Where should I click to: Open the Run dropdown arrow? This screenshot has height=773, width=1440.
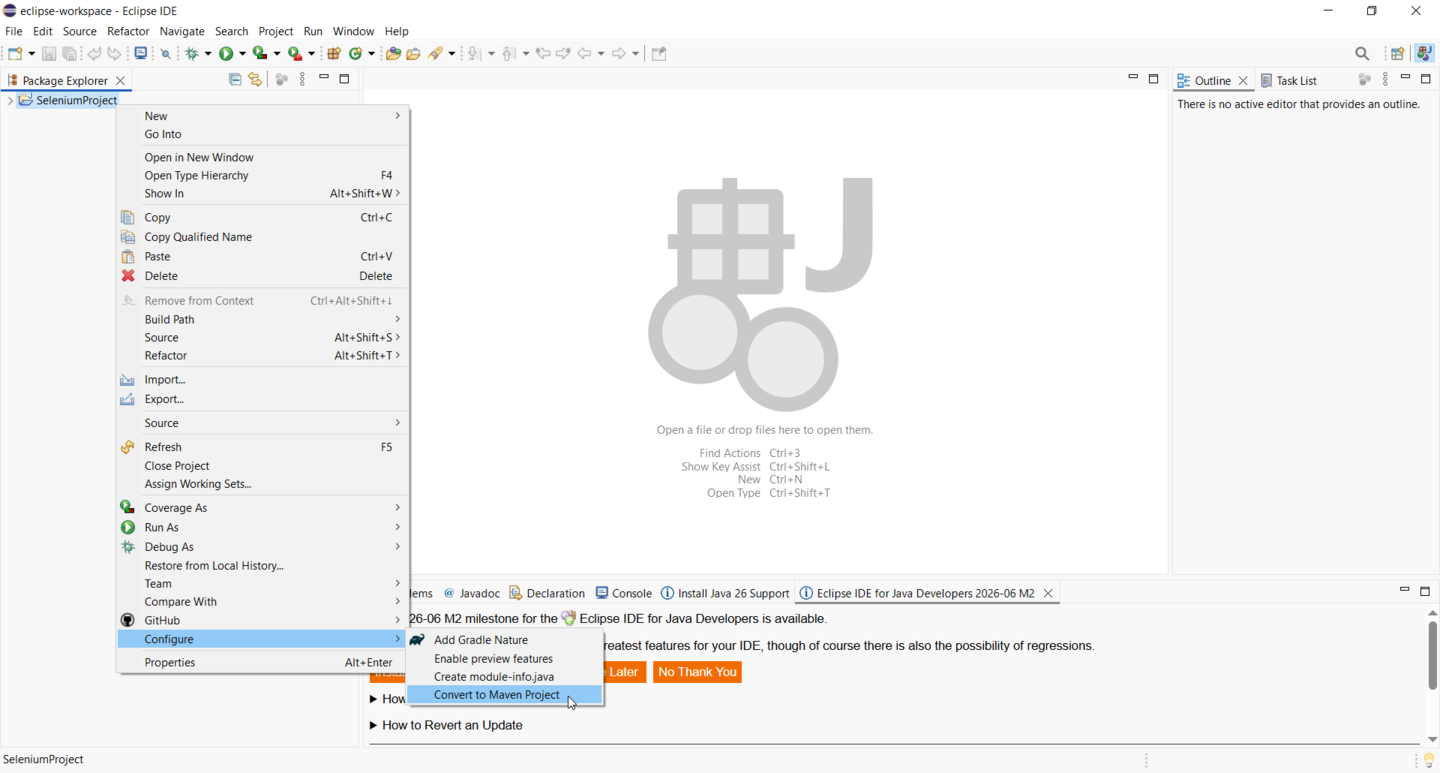pos(241,54)
